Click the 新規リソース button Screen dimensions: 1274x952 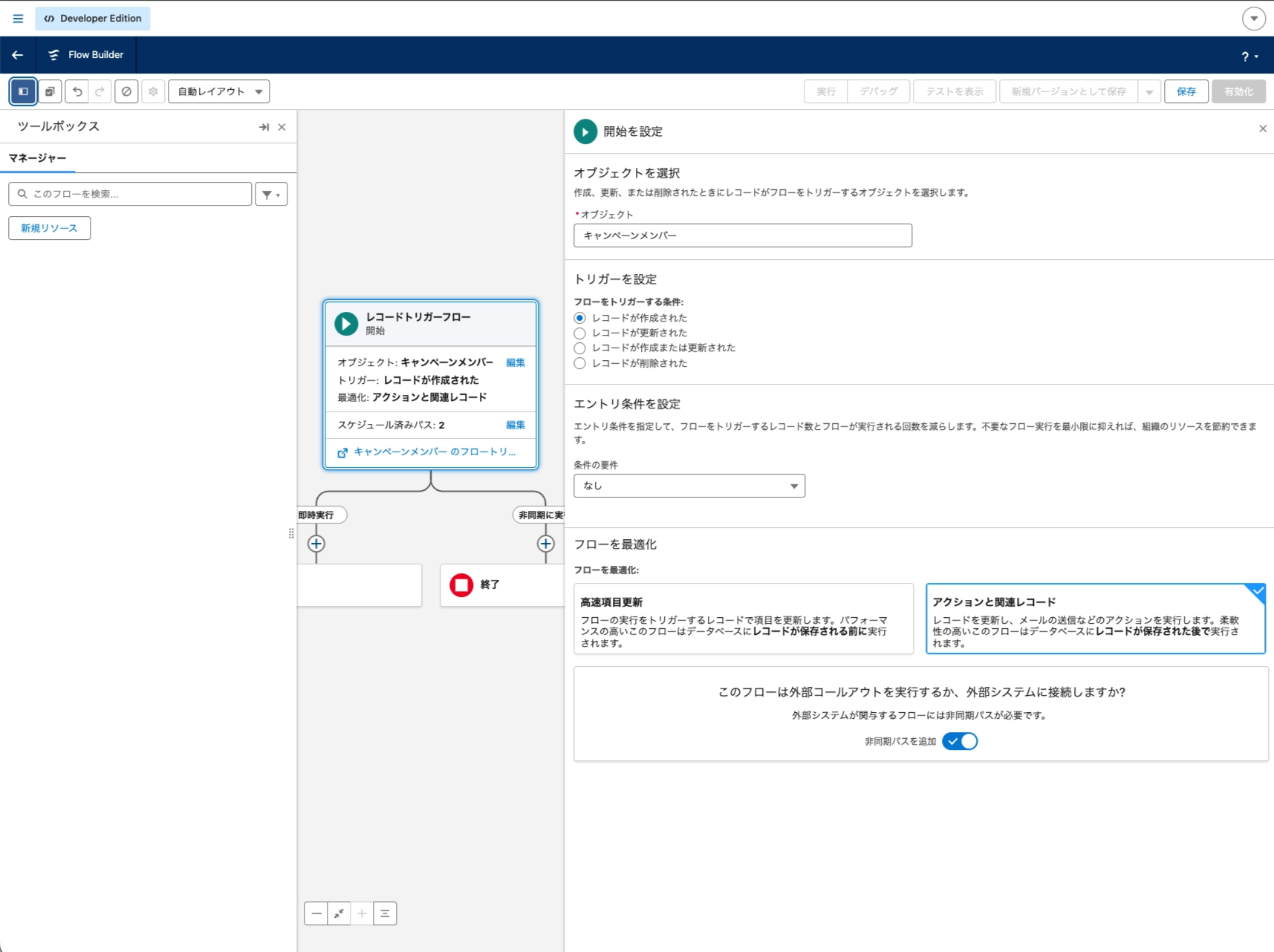click(x=50, y=228)
